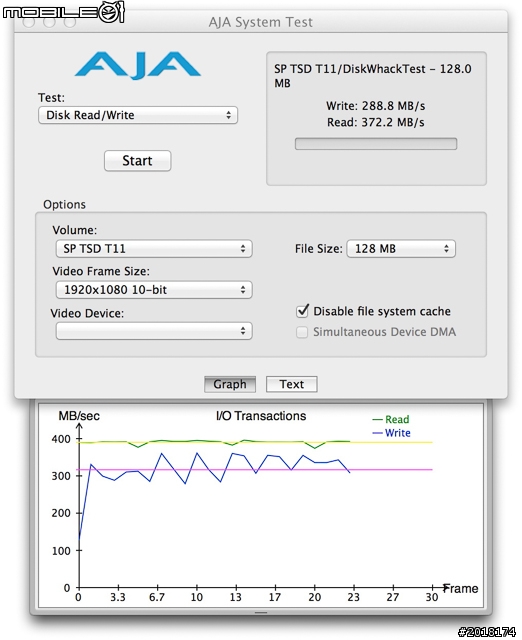The image size is (522, 640).
Task: Click the Simultaneous Device DMA checkbox
Action: 302,332
